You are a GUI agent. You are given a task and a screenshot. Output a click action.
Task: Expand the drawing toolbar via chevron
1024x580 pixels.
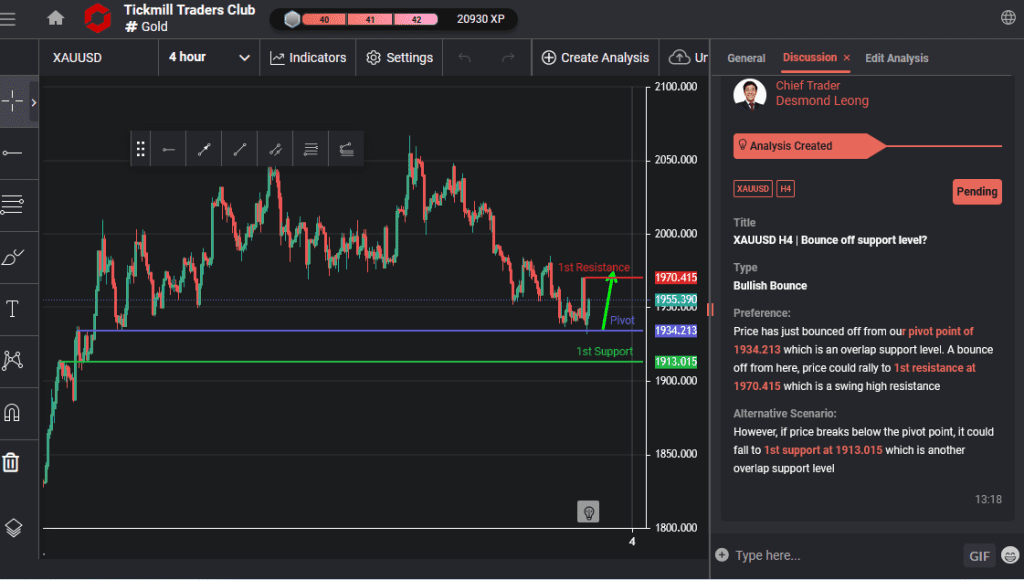point(33,101)
